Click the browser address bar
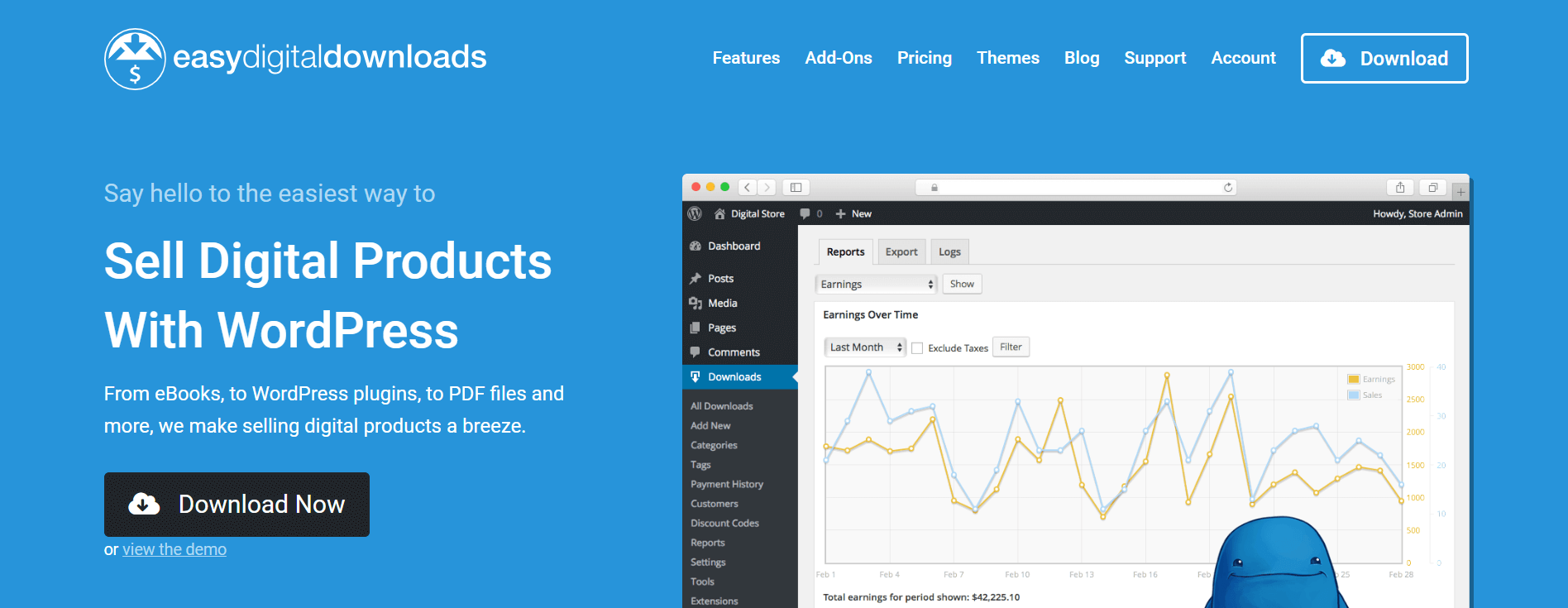This screenshot has height=608, width=1568. [1077, 188]
